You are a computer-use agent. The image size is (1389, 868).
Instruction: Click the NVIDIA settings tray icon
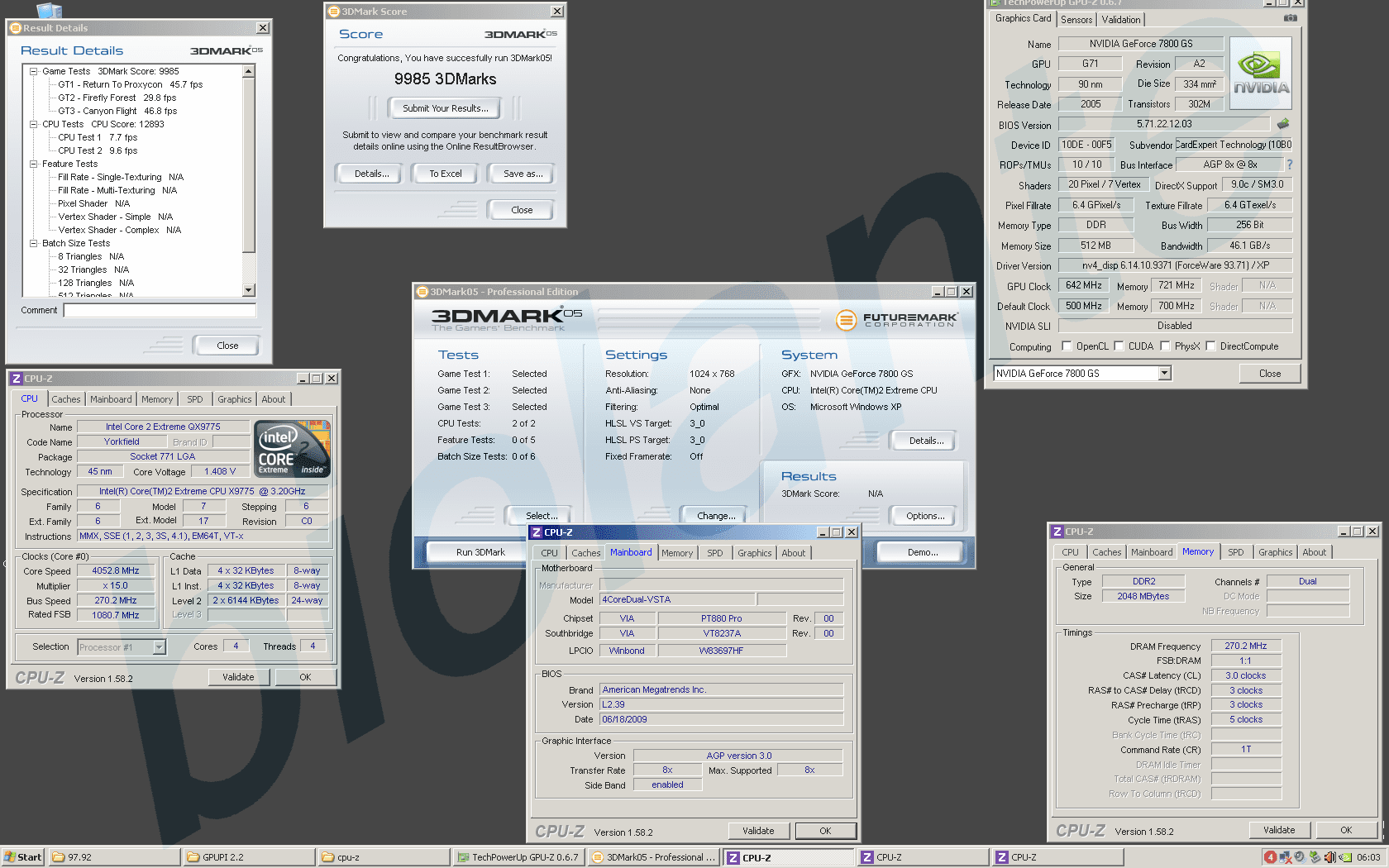point(1345,857)
